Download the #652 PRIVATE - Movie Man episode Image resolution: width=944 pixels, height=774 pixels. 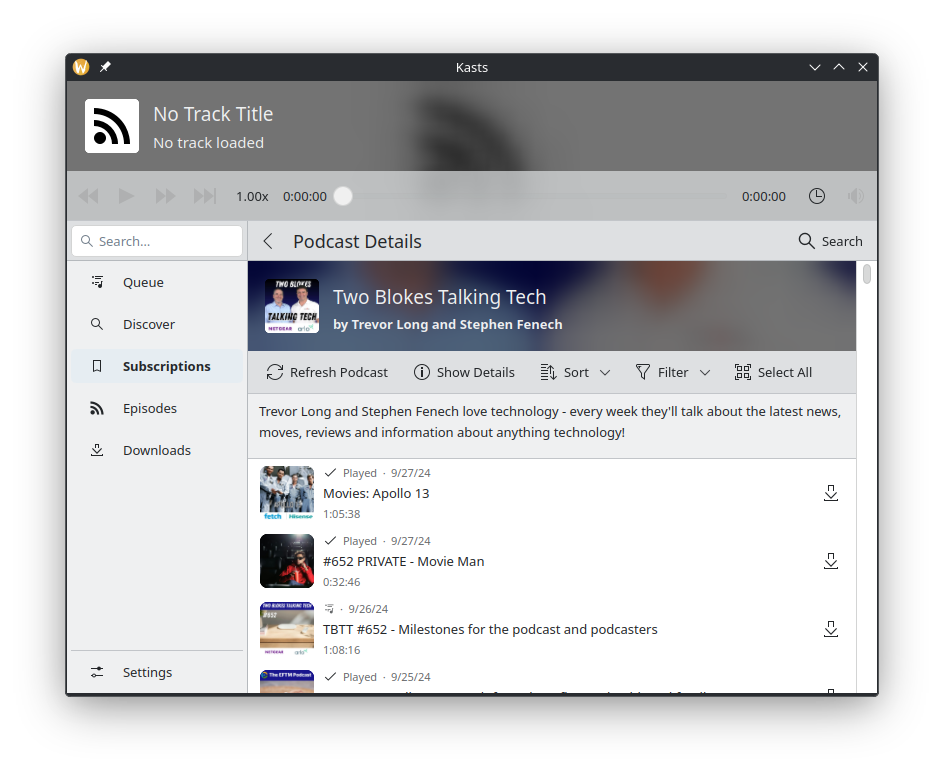(831, 561)
